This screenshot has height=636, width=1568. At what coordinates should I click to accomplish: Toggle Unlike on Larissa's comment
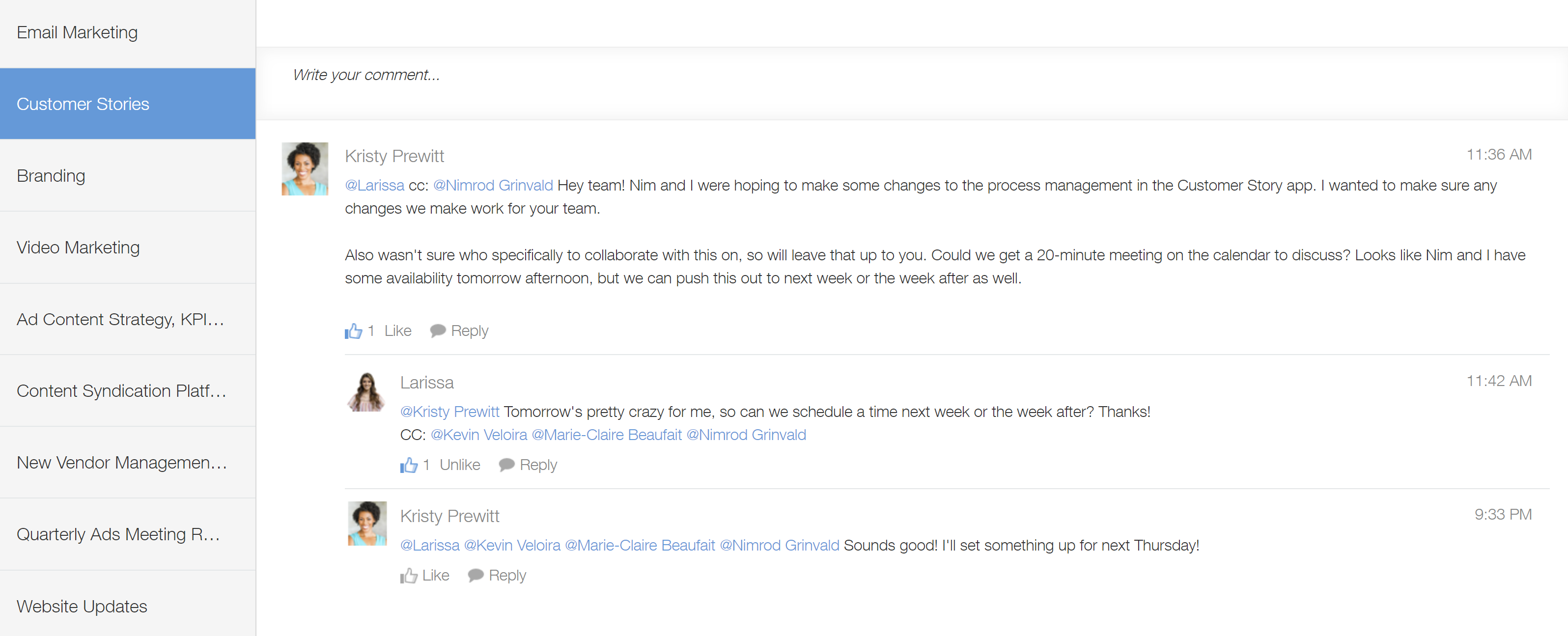pyautogui.click(x=460, y=465)
